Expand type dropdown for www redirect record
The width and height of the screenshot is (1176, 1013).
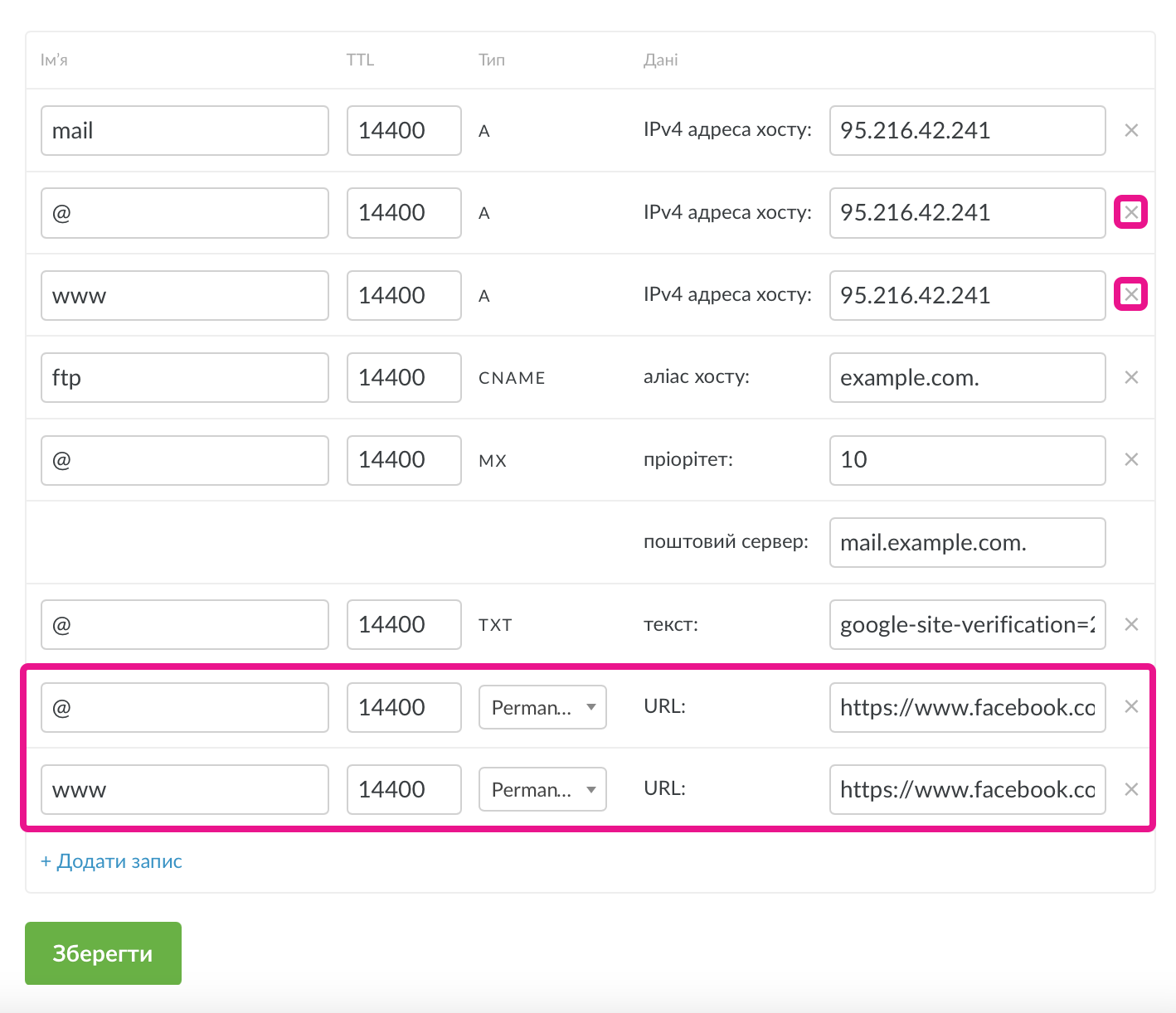tap(542, 789)
